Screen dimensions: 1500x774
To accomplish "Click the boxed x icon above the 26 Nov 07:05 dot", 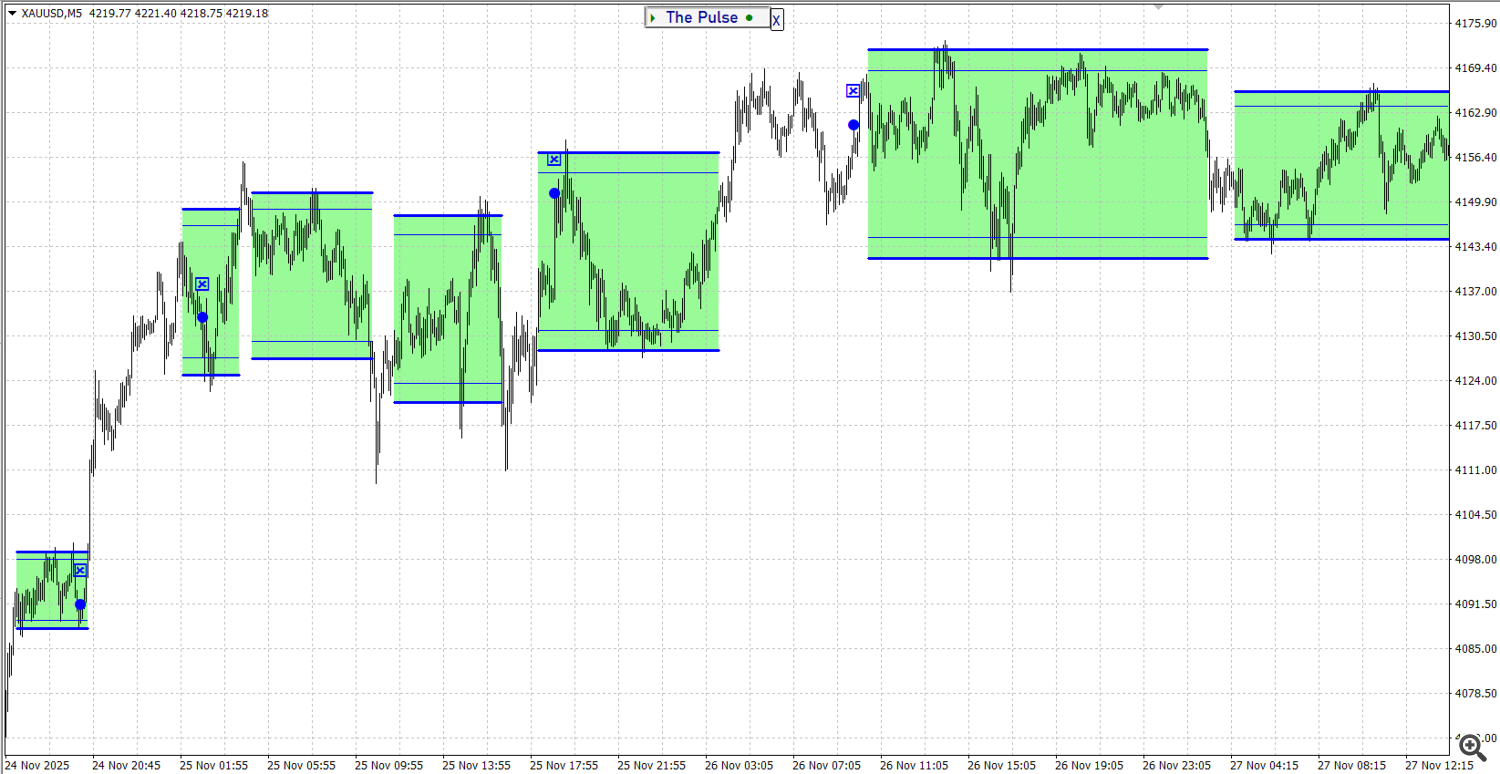I will (x=852, y=91).
